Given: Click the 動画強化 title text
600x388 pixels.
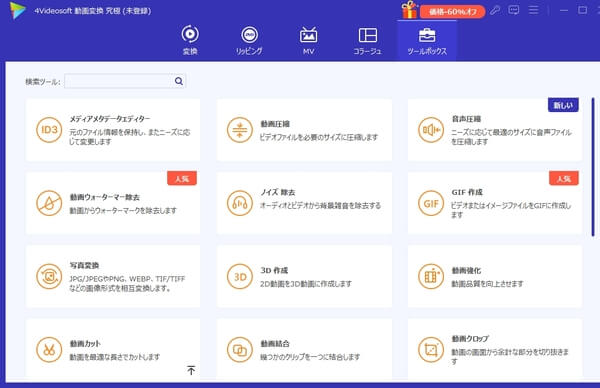Looking at the screenshot, I should coord(466,271).
